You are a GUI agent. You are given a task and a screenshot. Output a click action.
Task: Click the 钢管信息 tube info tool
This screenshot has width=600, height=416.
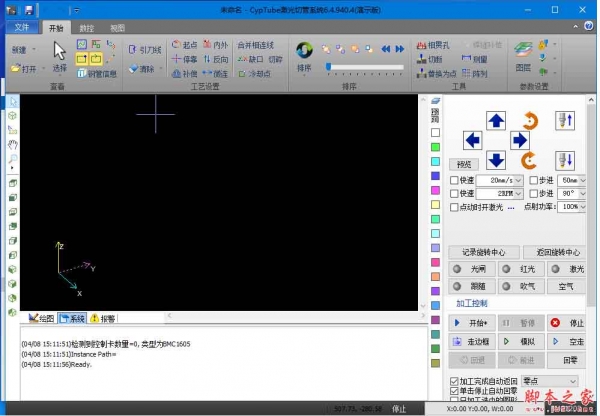click(96, 73)
